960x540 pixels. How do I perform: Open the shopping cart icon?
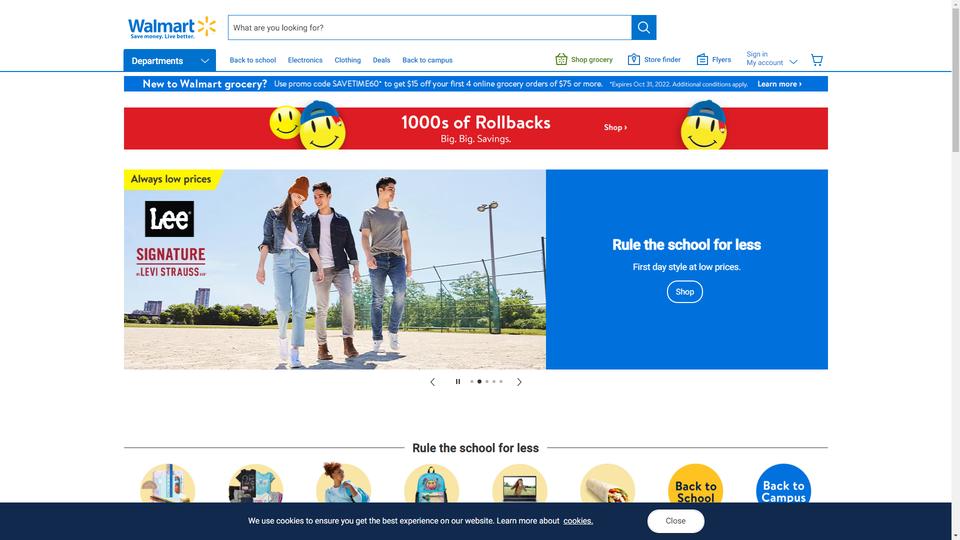[x=817, y=60]
